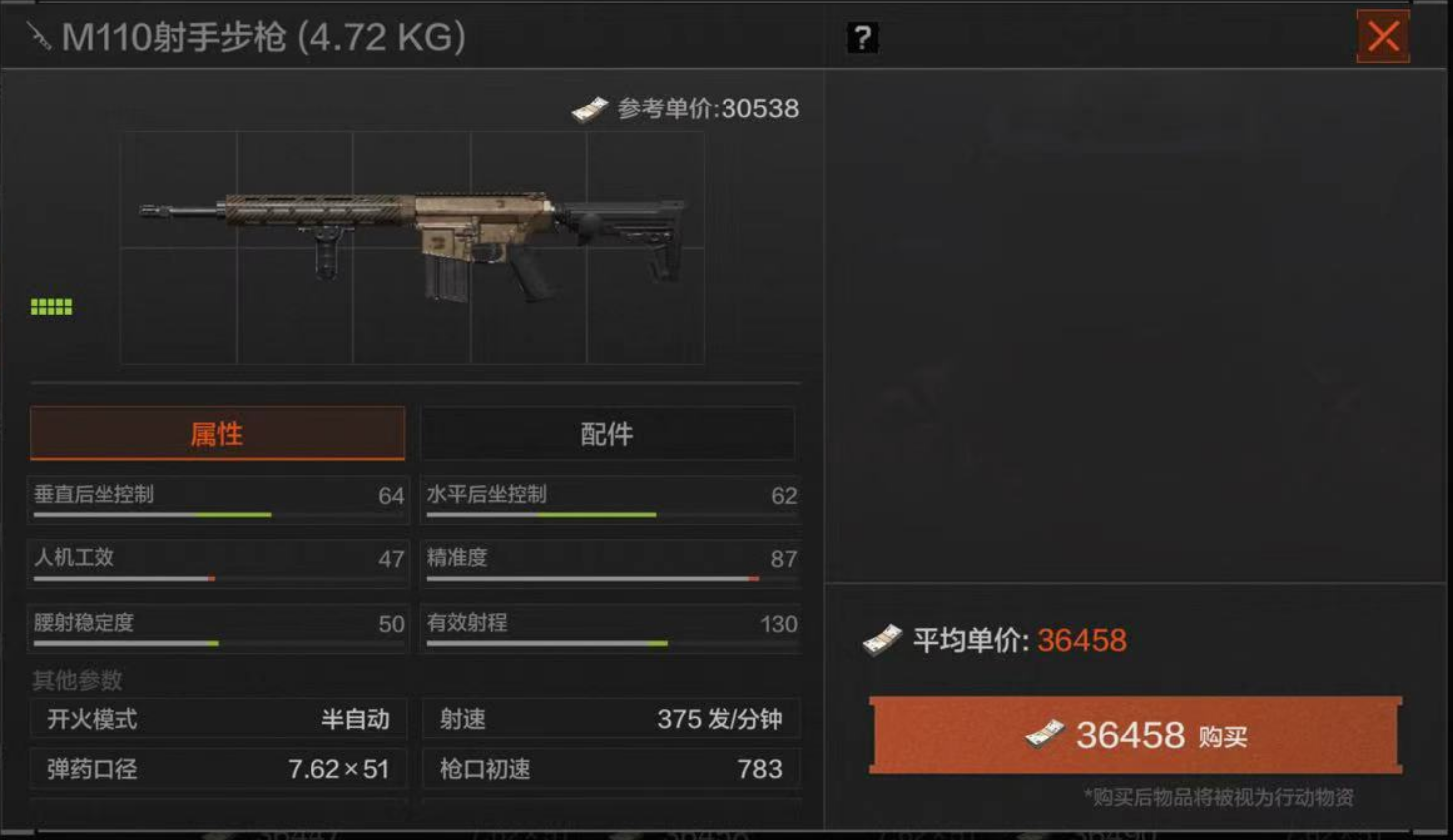Click the 腰射稳定度 stat row
Viewport: 1453px width, 840px height.
[217, 628]
